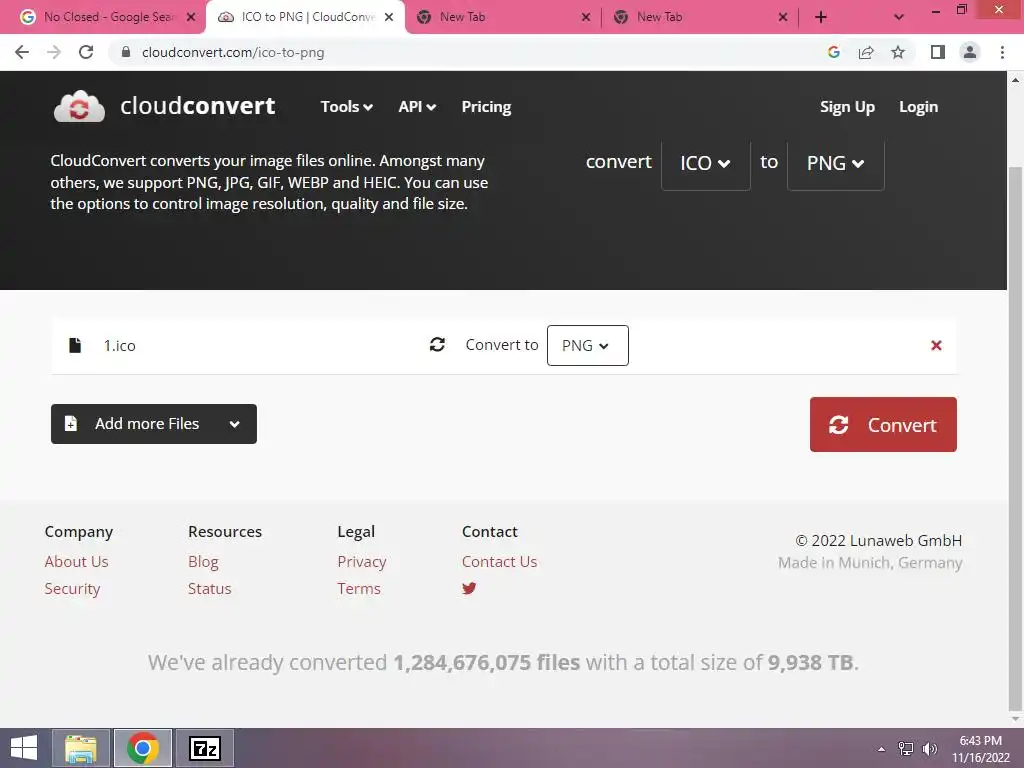Open the Contact Us footer link
1024x768 pixels.
click(500, 562)
